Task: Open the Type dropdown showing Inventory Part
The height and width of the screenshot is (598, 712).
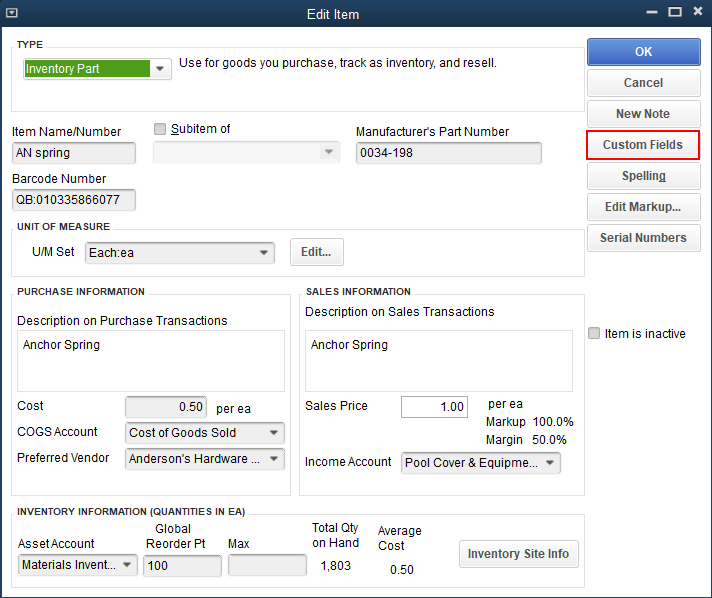Action: [160, 69]
